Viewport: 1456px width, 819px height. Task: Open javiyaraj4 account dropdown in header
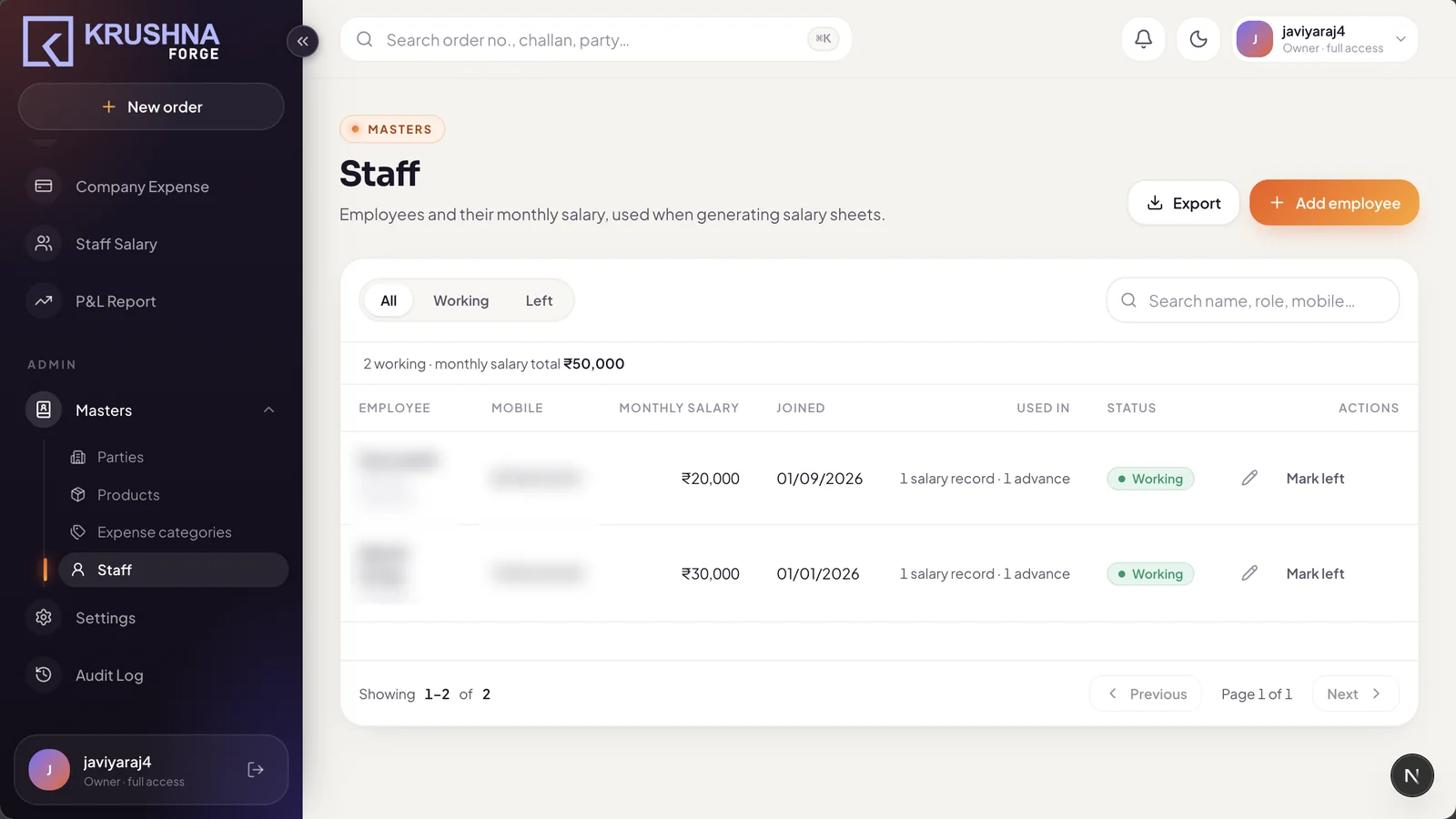pos(1325,39)
